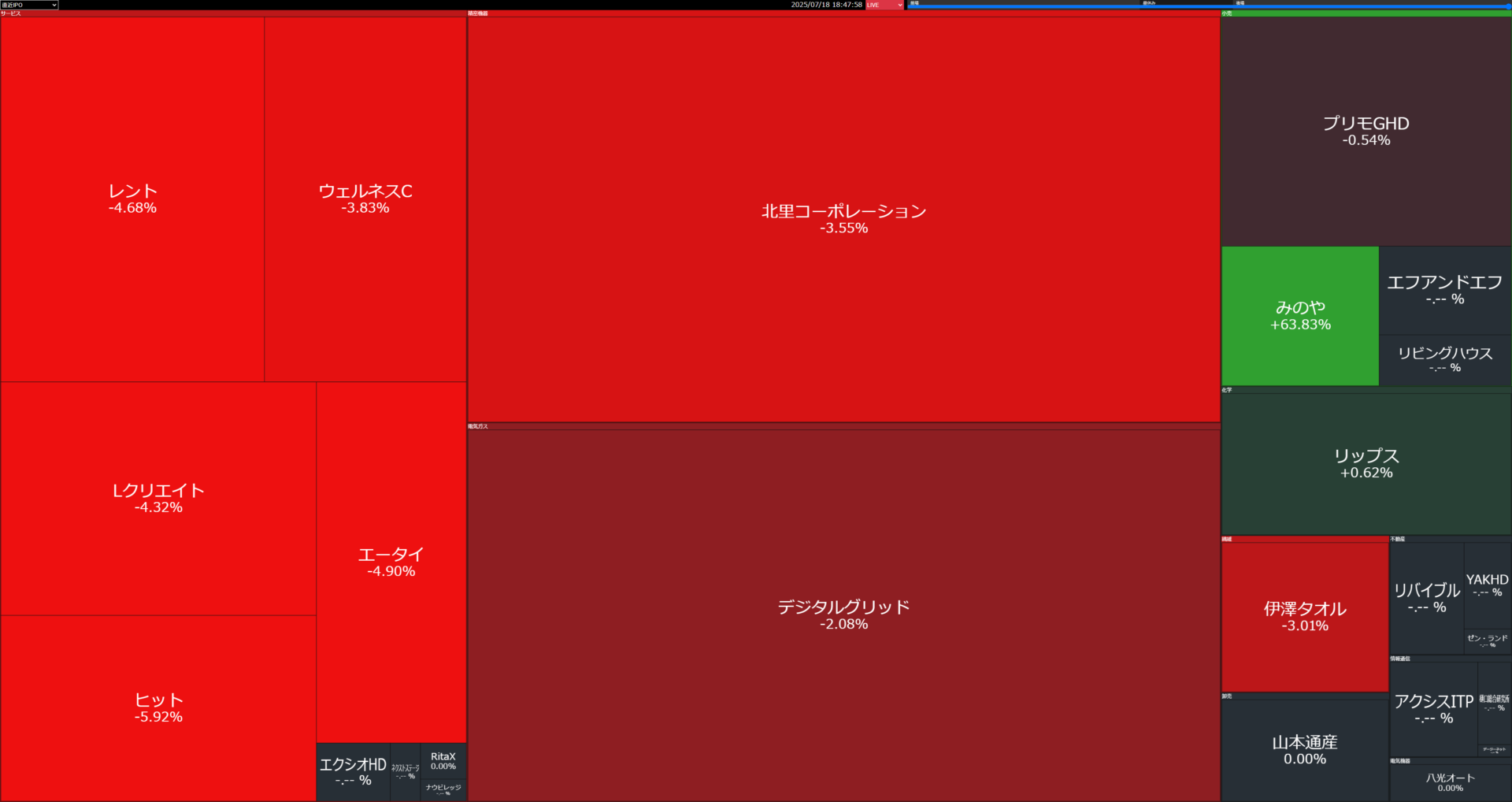
Task: Select the Lクリエイト -4.32% tile
Action: tap(158, 499)
